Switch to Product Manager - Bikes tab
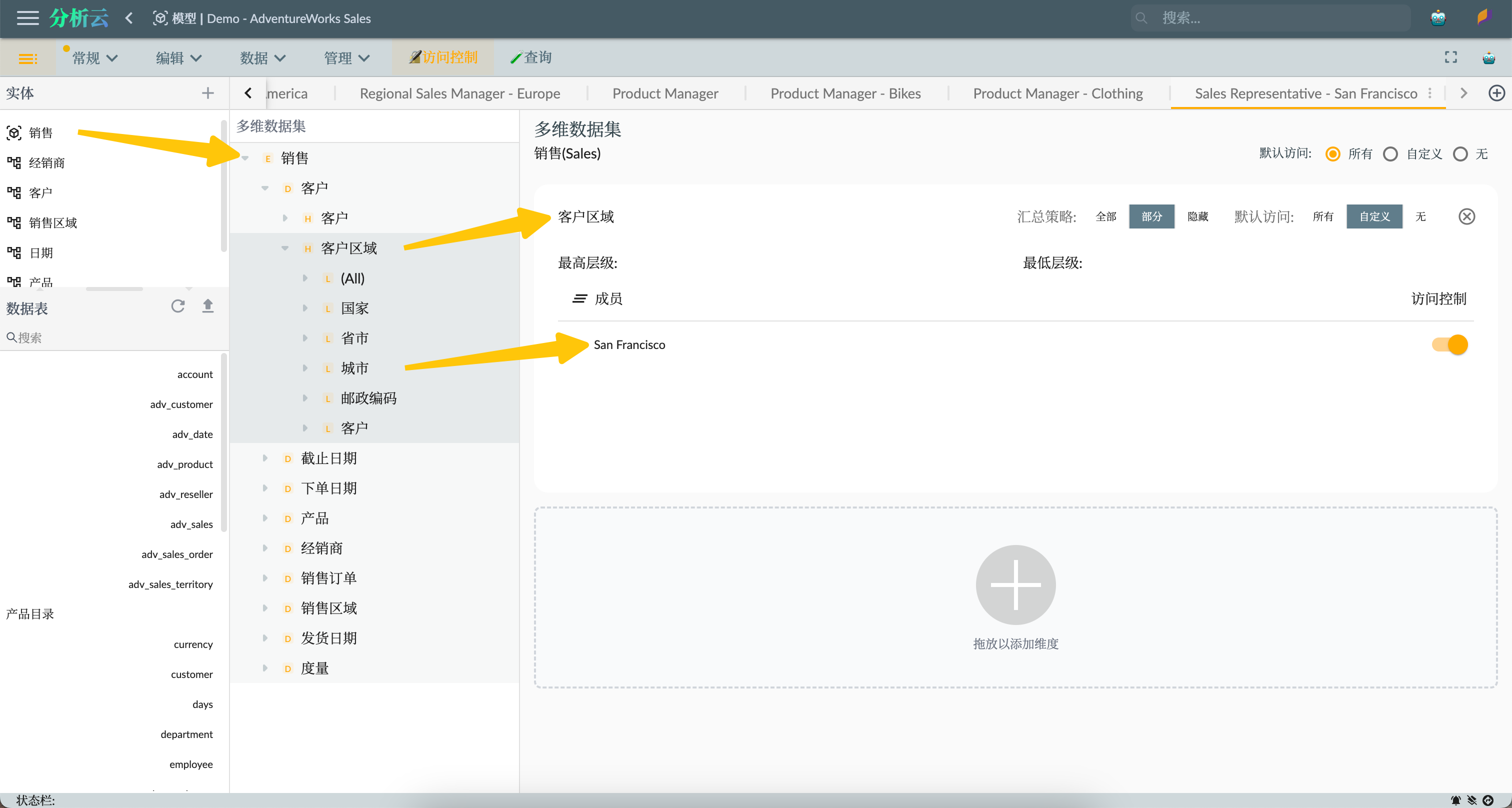Screen dimensions: 1512x808 (845, 93)
